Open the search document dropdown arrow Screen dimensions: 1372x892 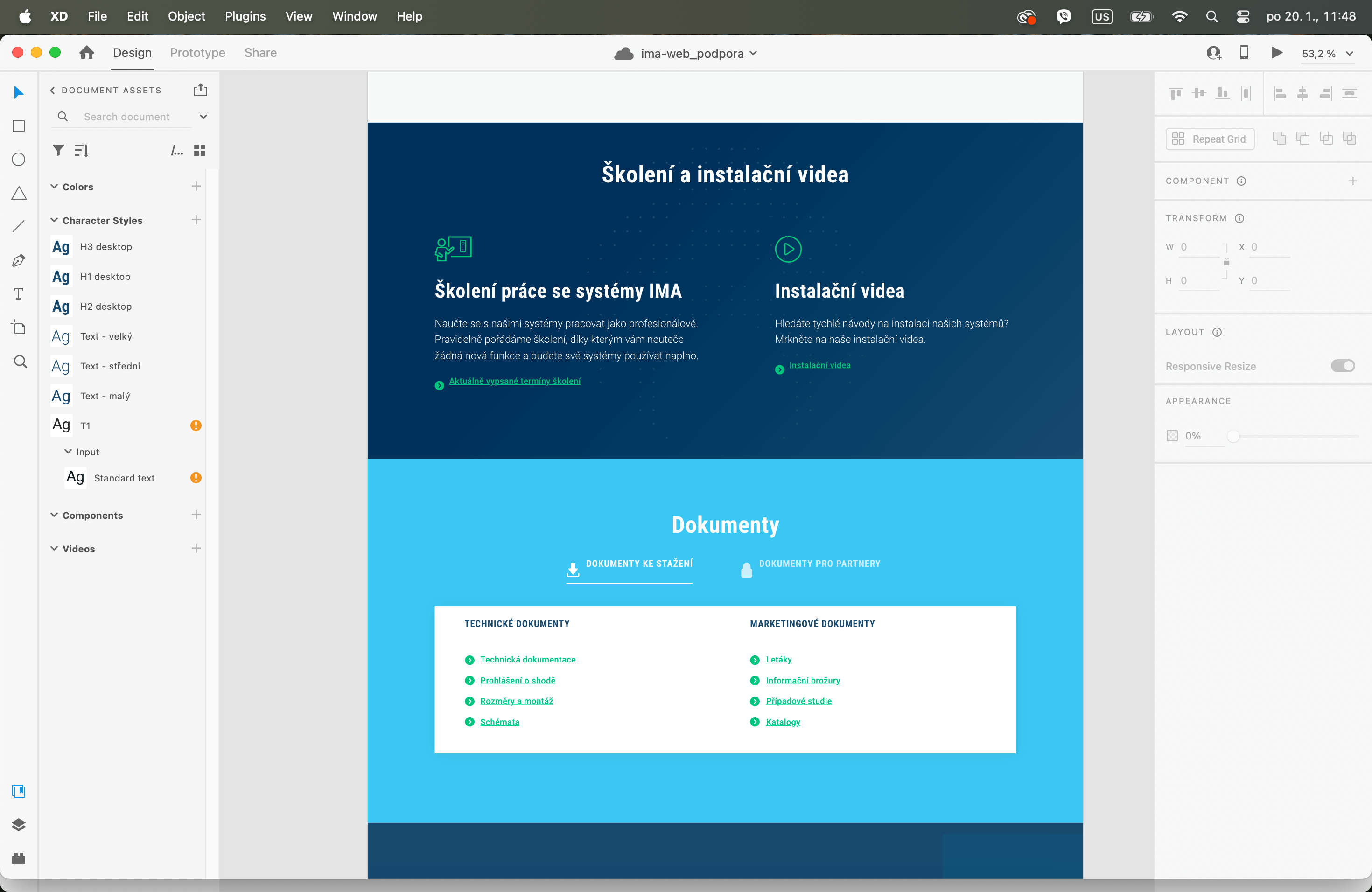pyautogui.click(x=203, y=117)
